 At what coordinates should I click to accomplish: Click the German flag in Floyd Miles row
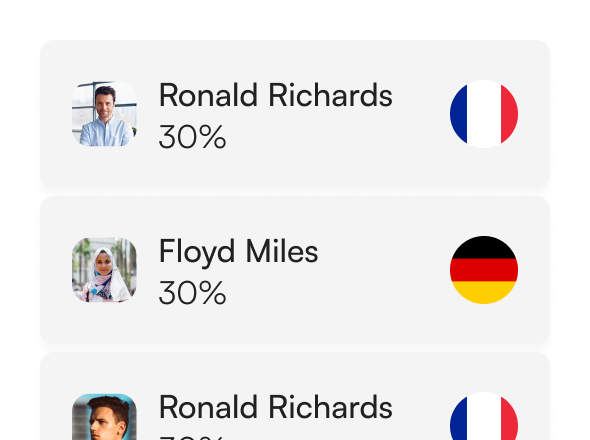484,270
